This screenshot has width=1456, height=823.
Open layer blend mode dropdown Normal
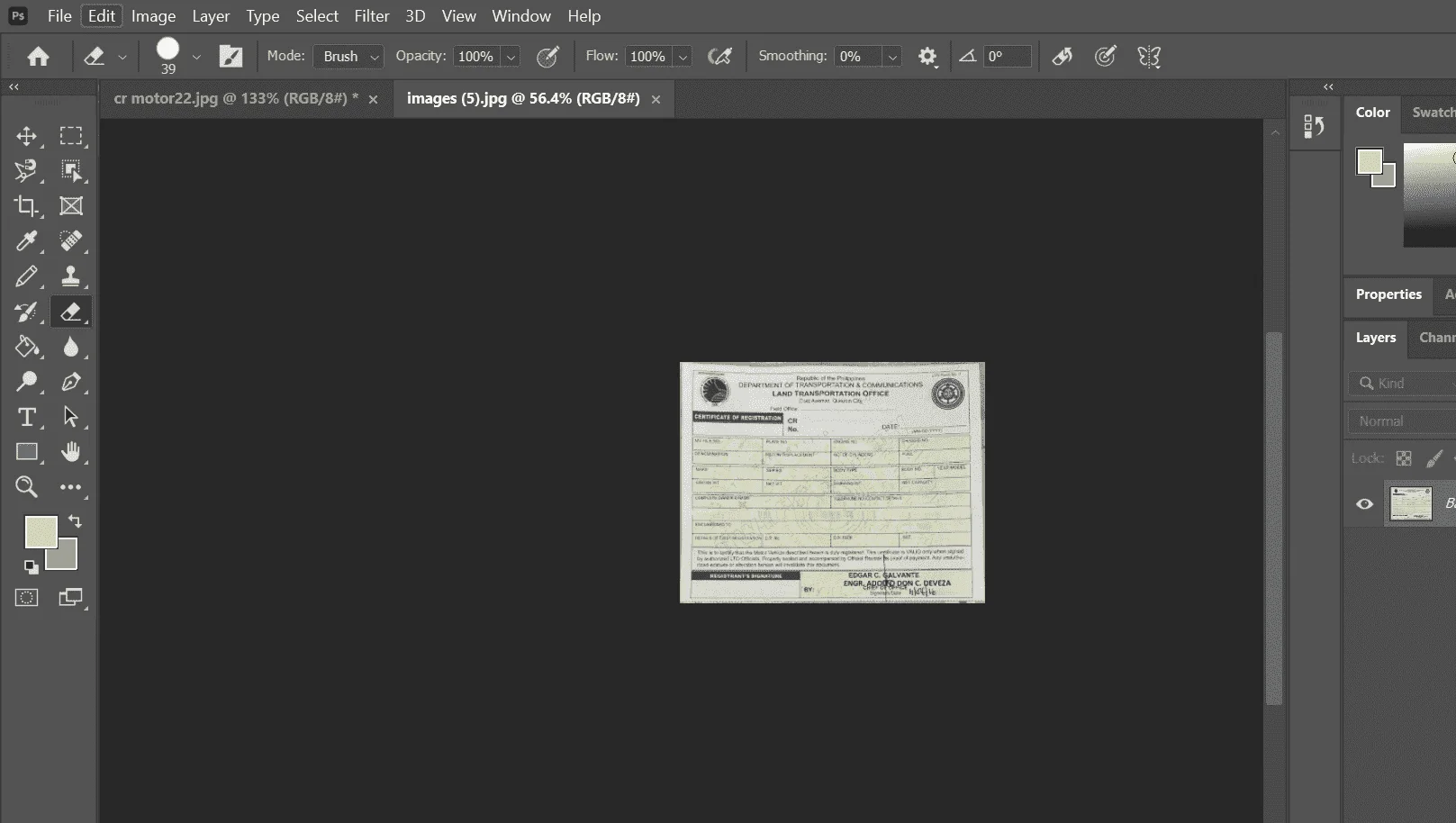1401,421
